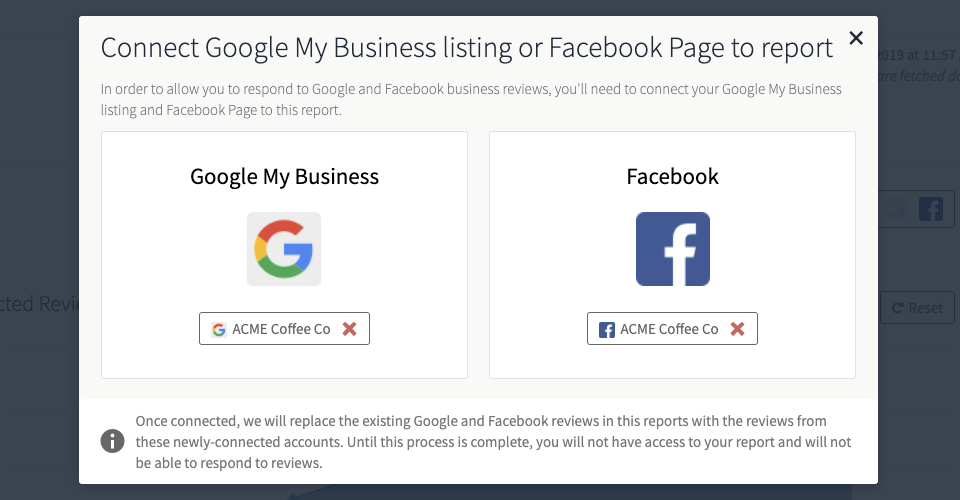Click the Reset button in background

[917, 308]
